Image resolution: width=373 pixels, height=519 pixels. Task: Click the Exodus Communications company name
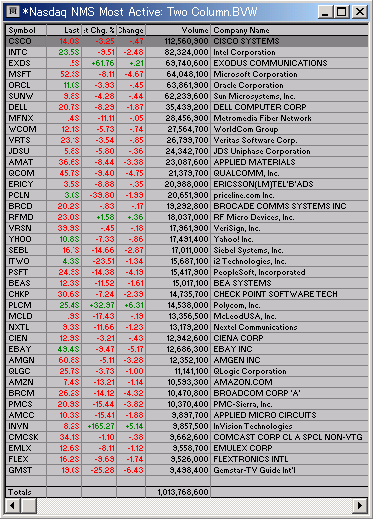pos(270,63)
